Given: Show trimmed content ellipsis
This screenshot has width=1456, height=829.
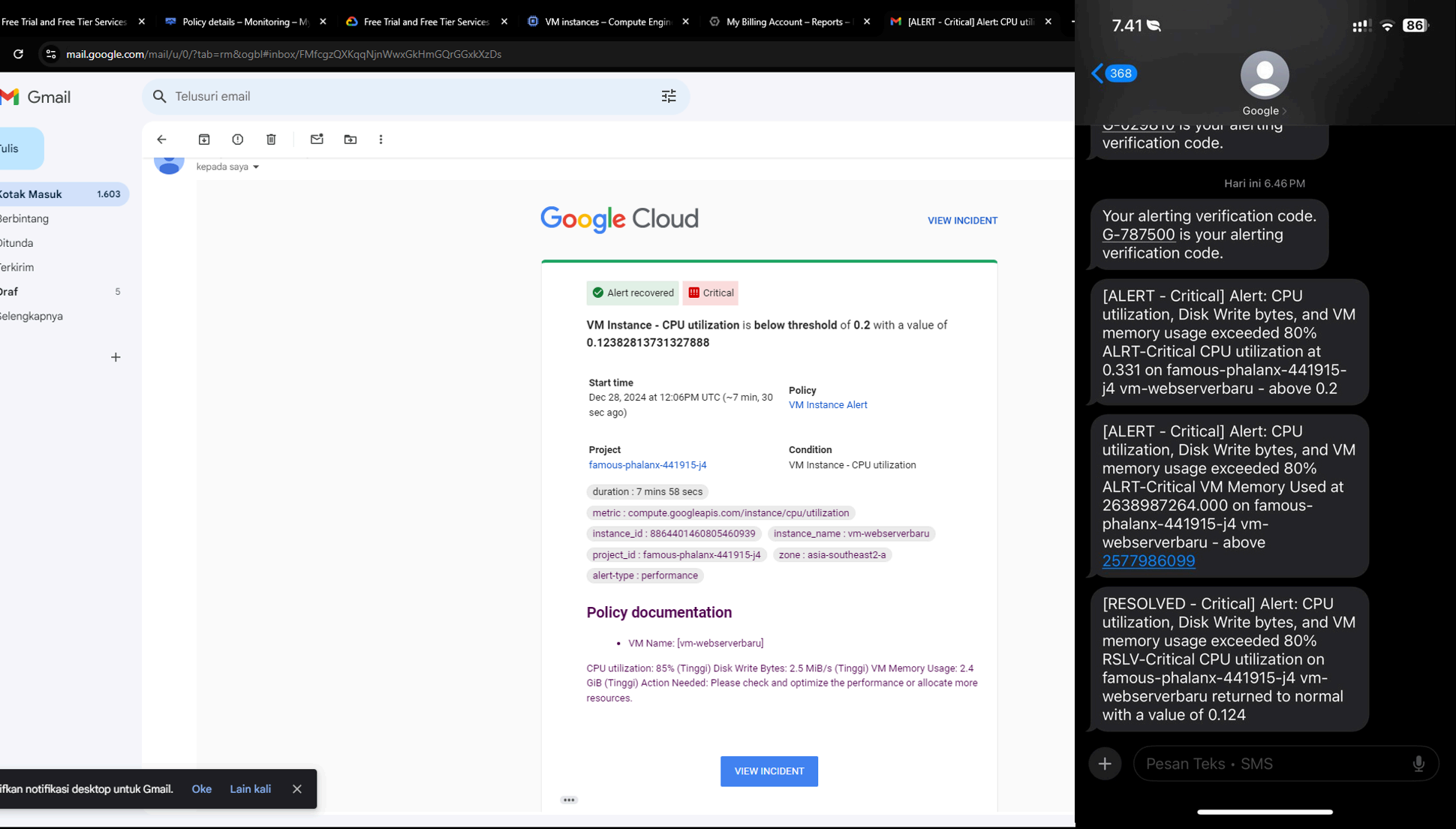Looking at the screenshot, I should (569, 800).
